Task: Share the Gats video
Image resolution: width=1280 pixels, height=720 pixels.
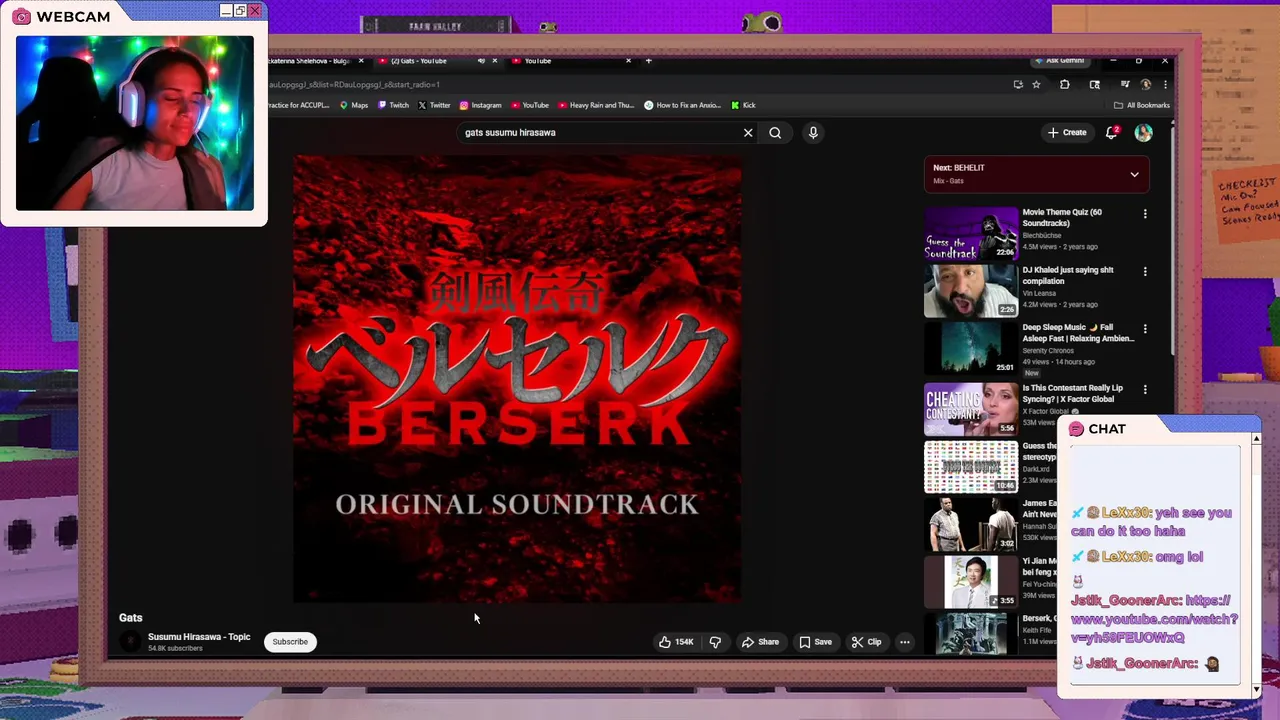Action: click(x=760, y=642)
